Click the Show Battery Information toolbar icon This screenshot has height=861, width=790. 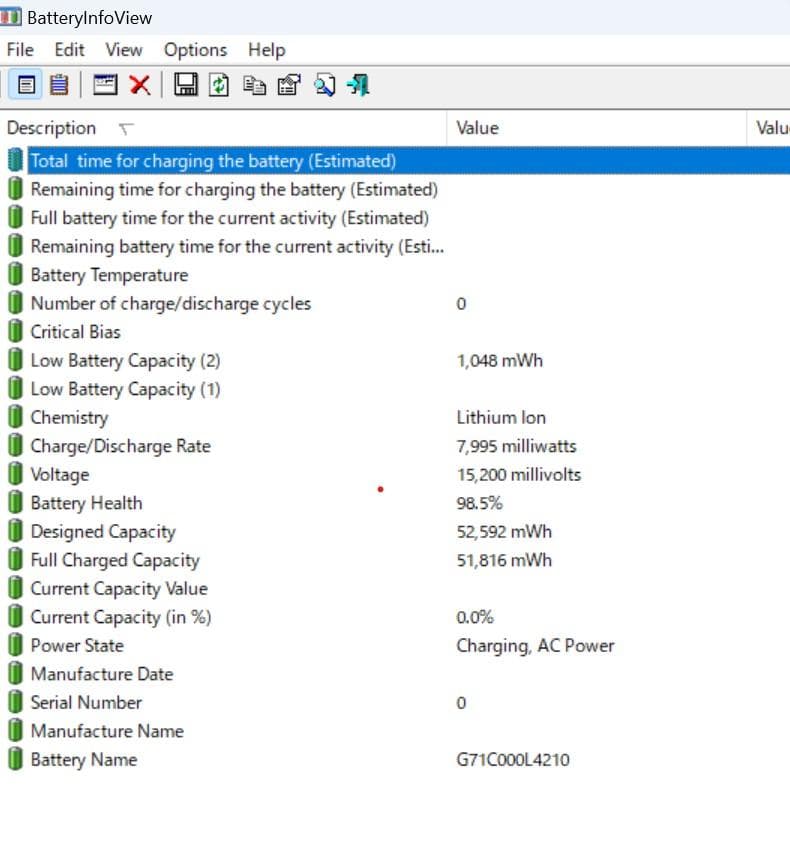[27, 85]
